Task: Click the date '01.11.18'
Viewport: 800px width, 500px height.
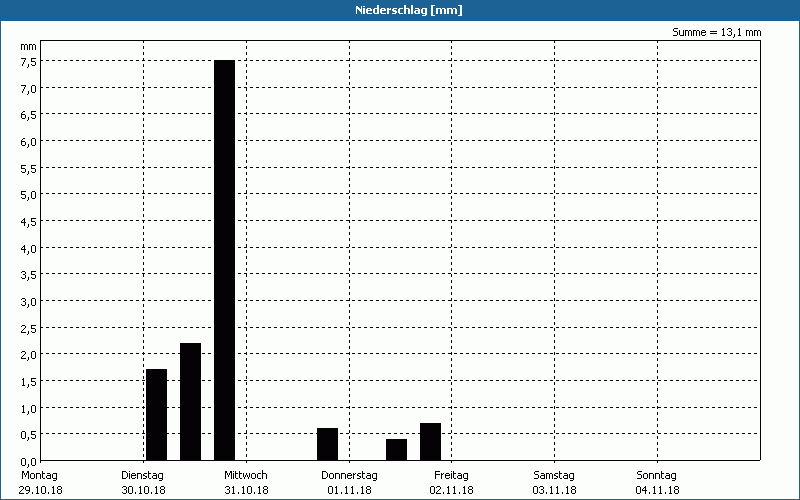Action: click(349, 491)
